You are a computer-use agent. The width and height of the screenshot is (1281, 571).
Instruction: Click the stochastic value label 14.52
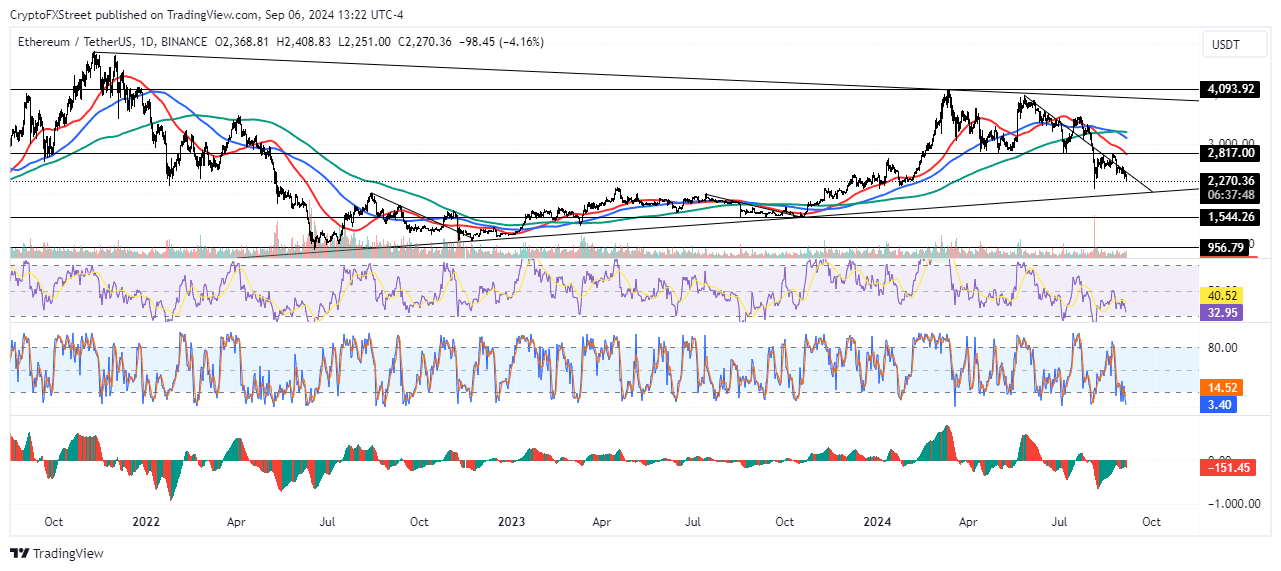[1224, 387]
